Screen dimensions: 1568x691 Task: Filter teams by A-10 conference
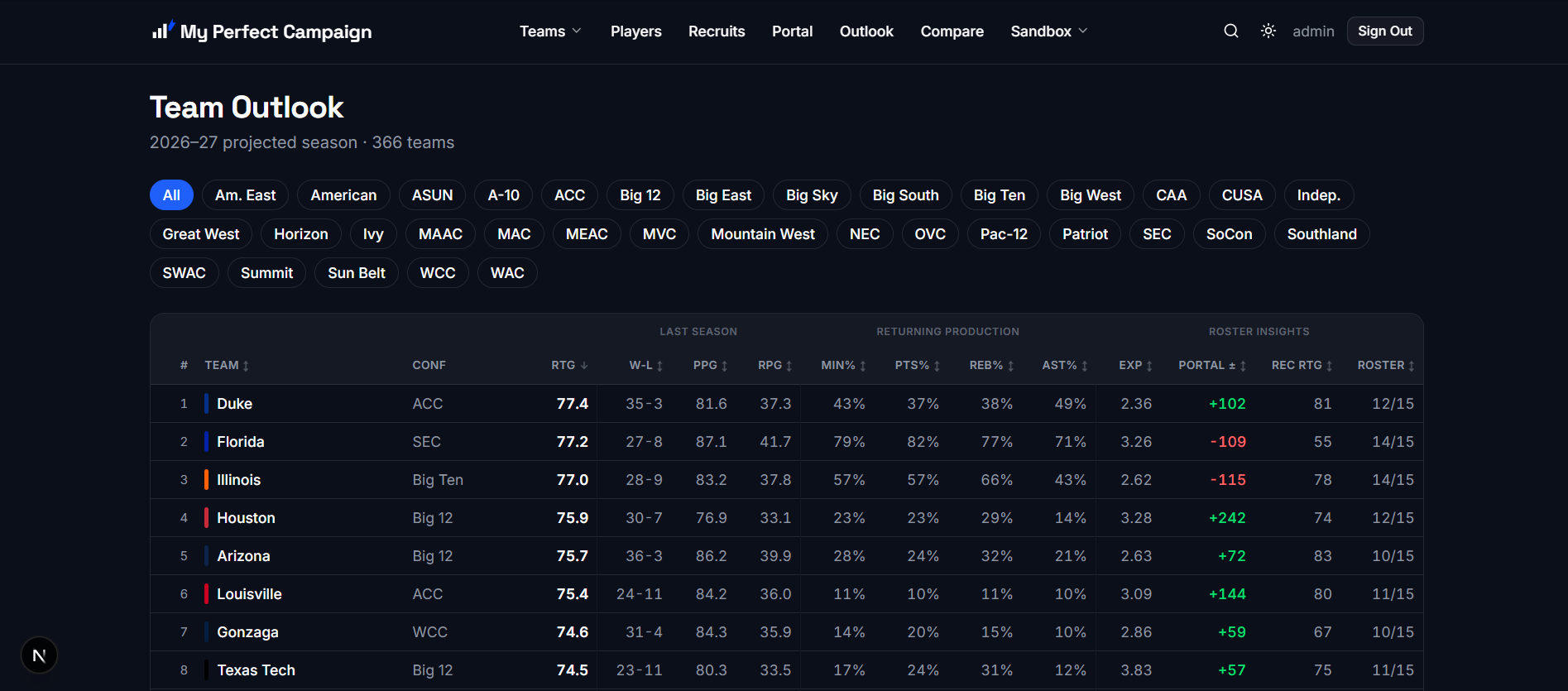pyautogui.click(x=503, y=195)
